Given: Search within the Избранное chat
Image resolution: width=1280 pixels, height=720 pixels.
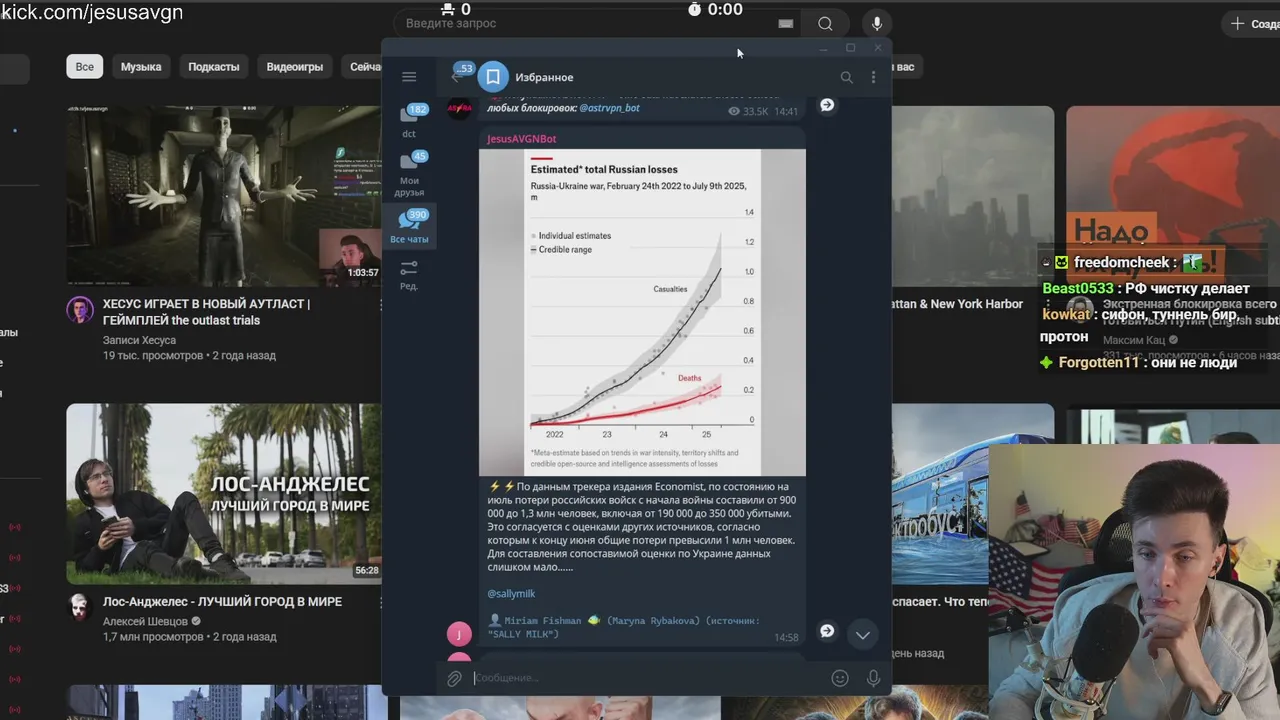Looking at the screenshot, I should [x=846, y=77].
